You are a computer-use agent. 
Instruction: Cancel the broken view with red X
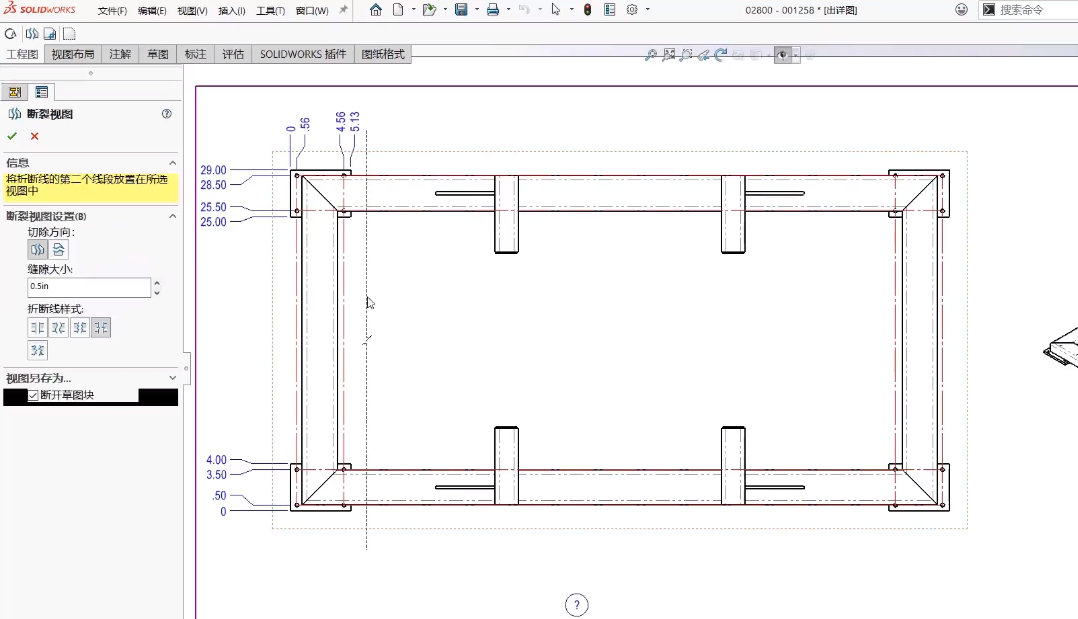point(34,136)
